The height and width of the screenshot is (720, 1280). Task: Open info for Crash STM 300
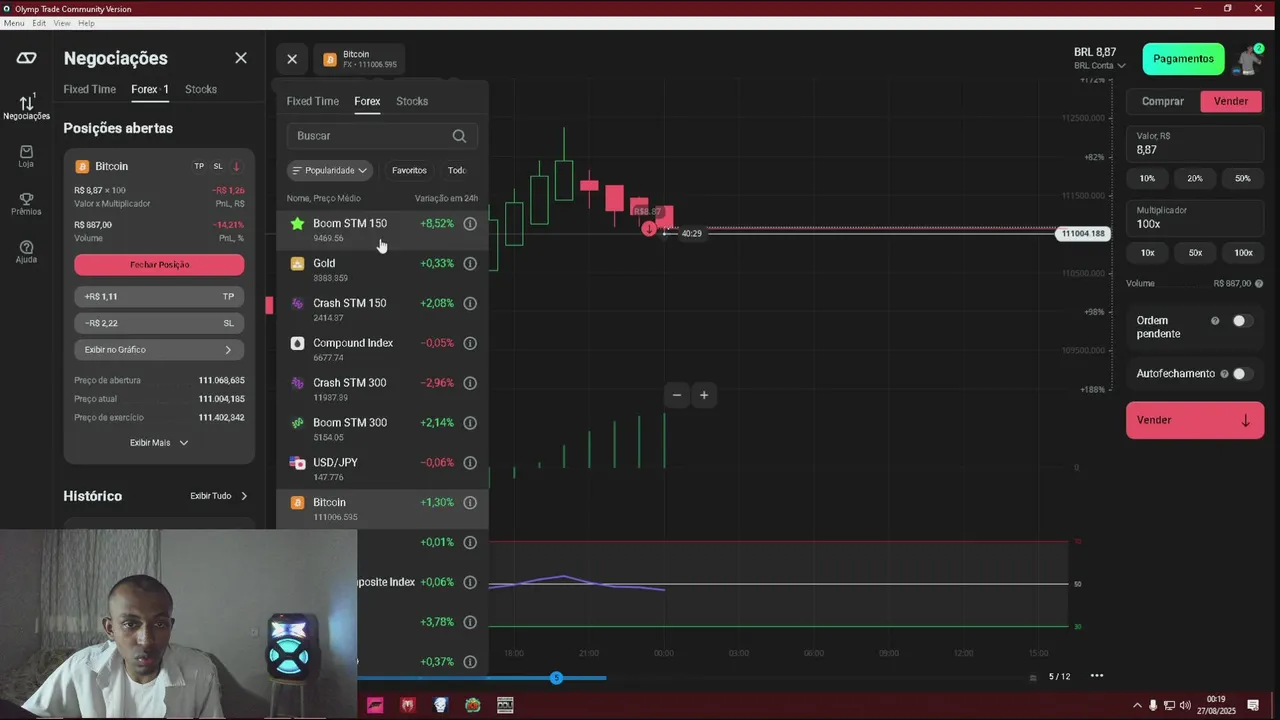click(470, 383)
